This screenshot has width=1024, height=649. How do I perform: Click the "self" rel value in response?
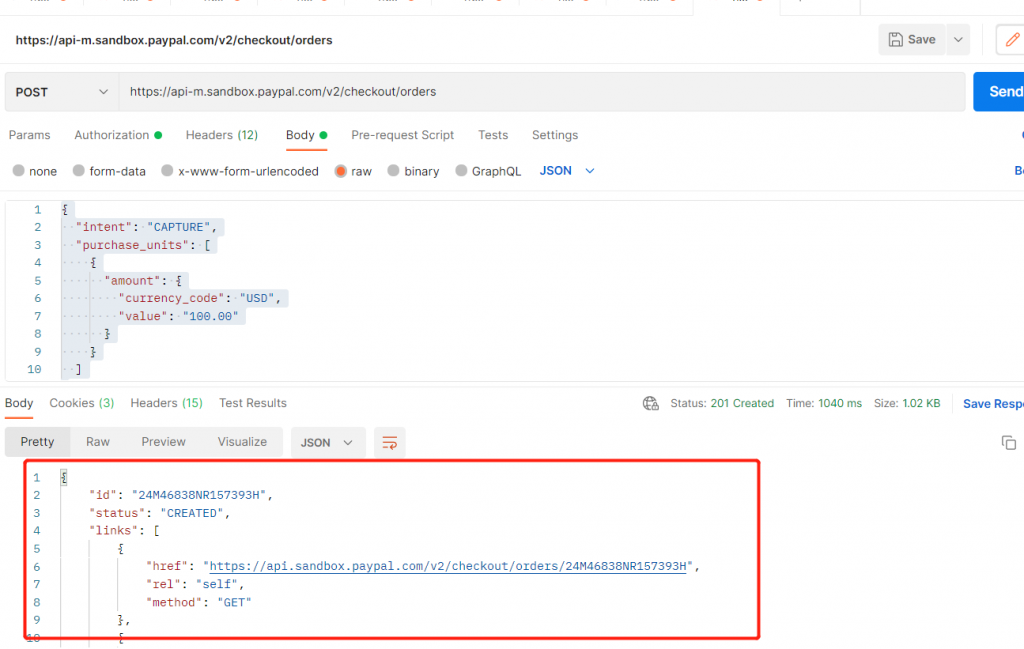pyautogui.click(x=217, y=584)
